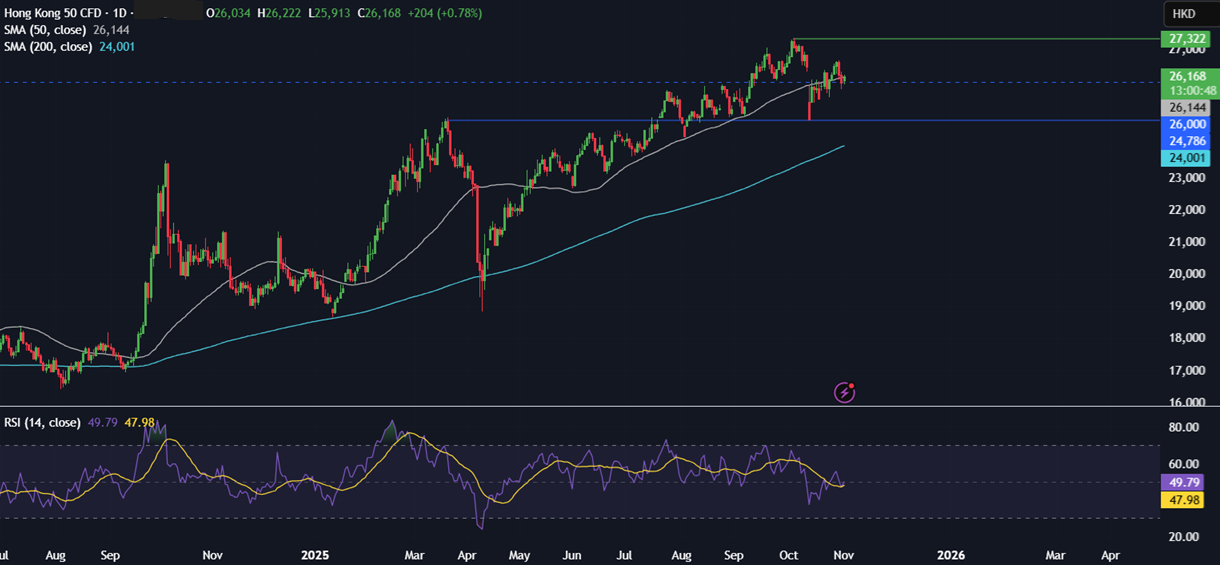This screenshot has height=565, width=1220.
Task: Click the 2025 label on time axis
Action: tap(315, 553)
